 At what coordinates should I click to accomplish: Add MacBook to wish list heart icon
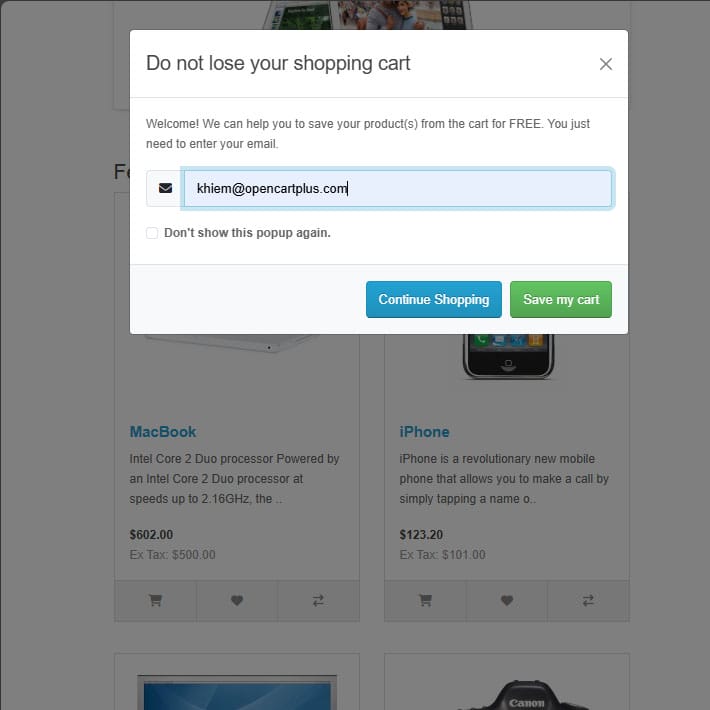237,600
